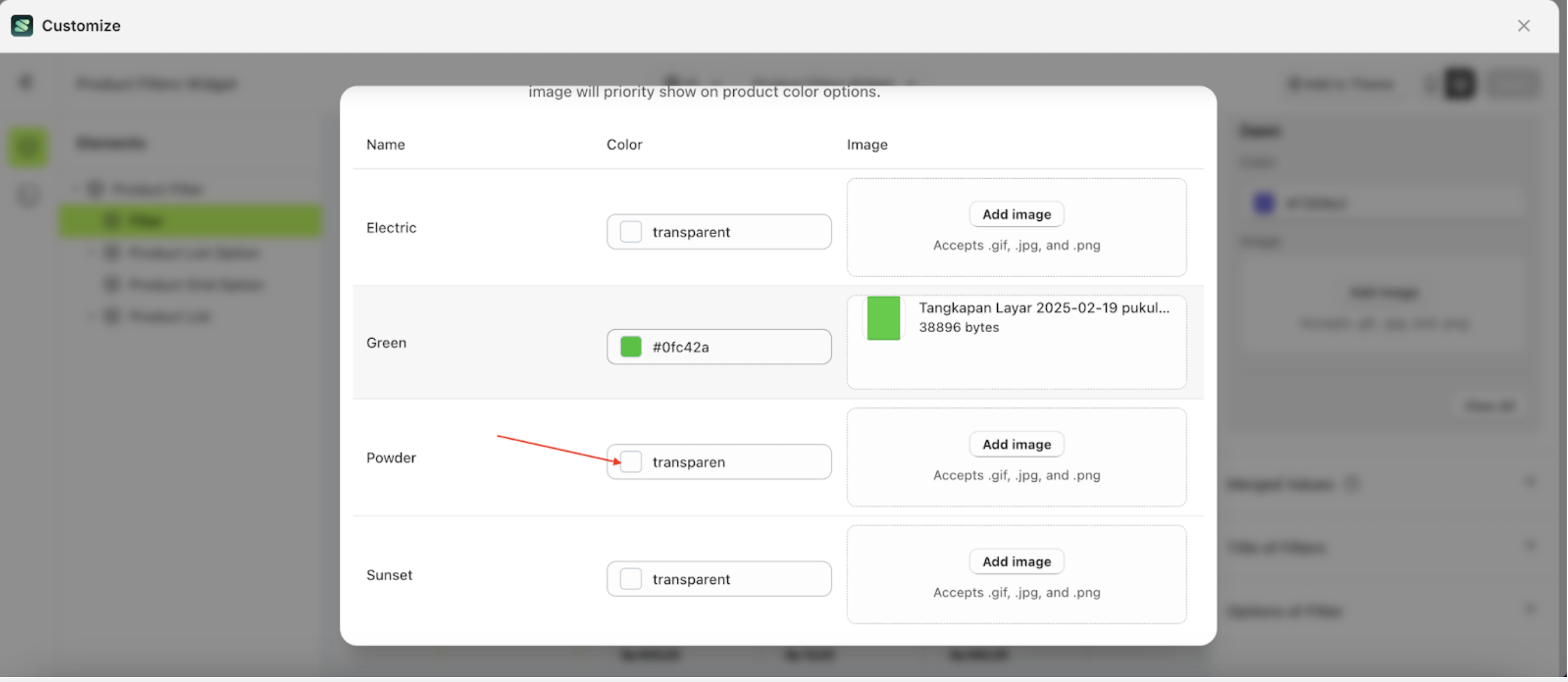Image resolution: width=1568 pixels, height=682 pixels.
Task: Click Add image for the Electric color
Action: [1016, 214]
